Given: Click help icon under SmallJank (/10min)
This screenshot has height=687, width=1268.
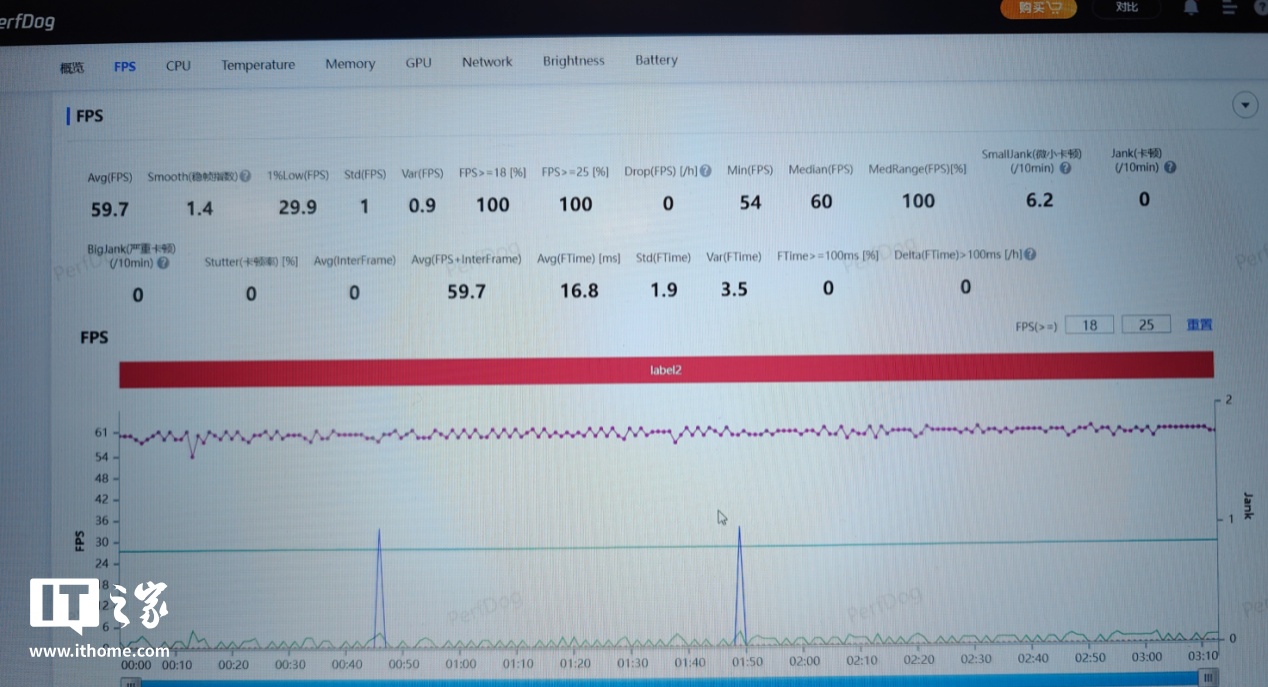Looking at the screenshot, I should [1065, 169].
